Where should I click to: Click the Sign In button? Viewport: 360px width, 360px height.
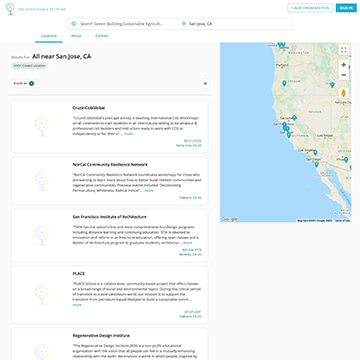tap(346, 8)
